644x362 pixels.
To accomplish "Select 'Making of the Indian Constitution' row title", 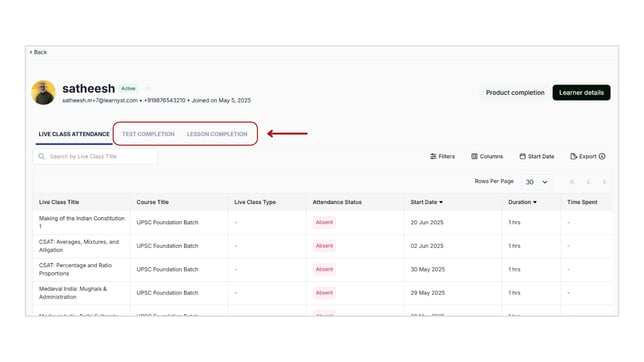I will tap(82, 222).
